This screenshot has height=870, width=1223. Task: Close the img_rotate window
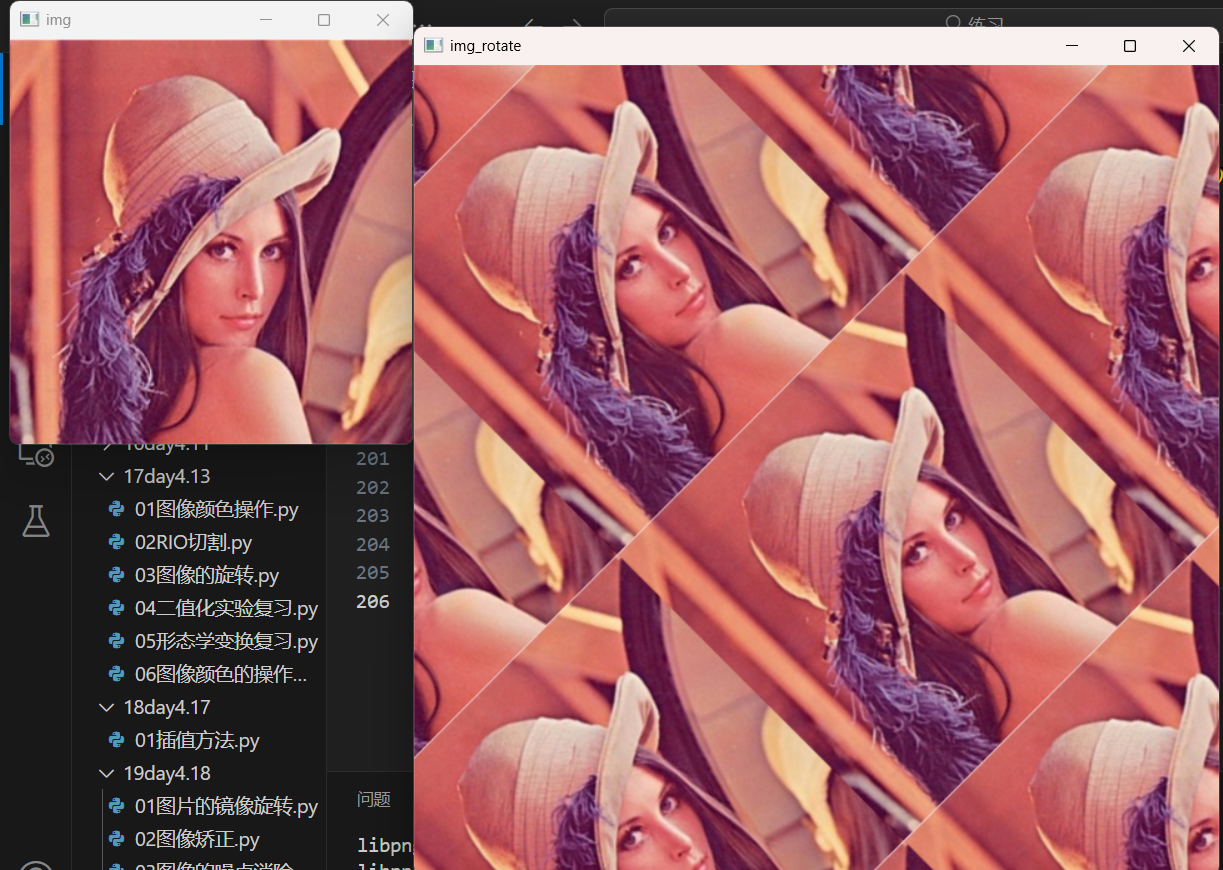(1189, 46)
